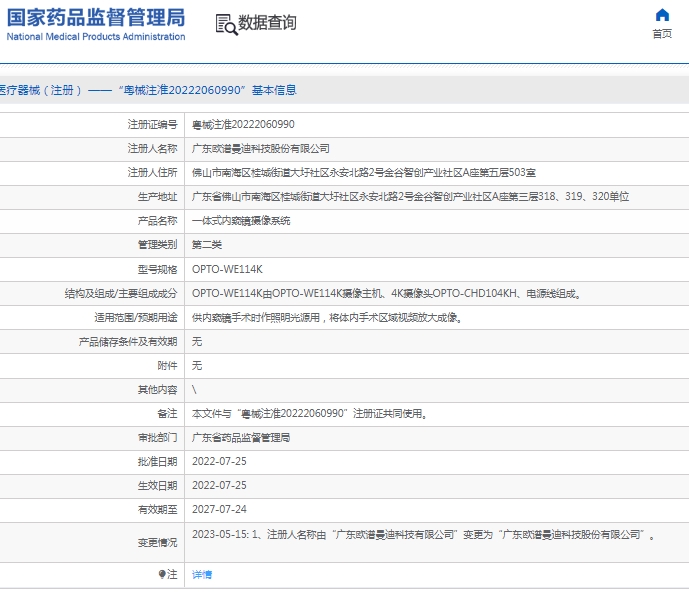Click the 产品储存条件及有效期 label
The height and width of the screenshot is (592, 689).
tap(128, 341)
